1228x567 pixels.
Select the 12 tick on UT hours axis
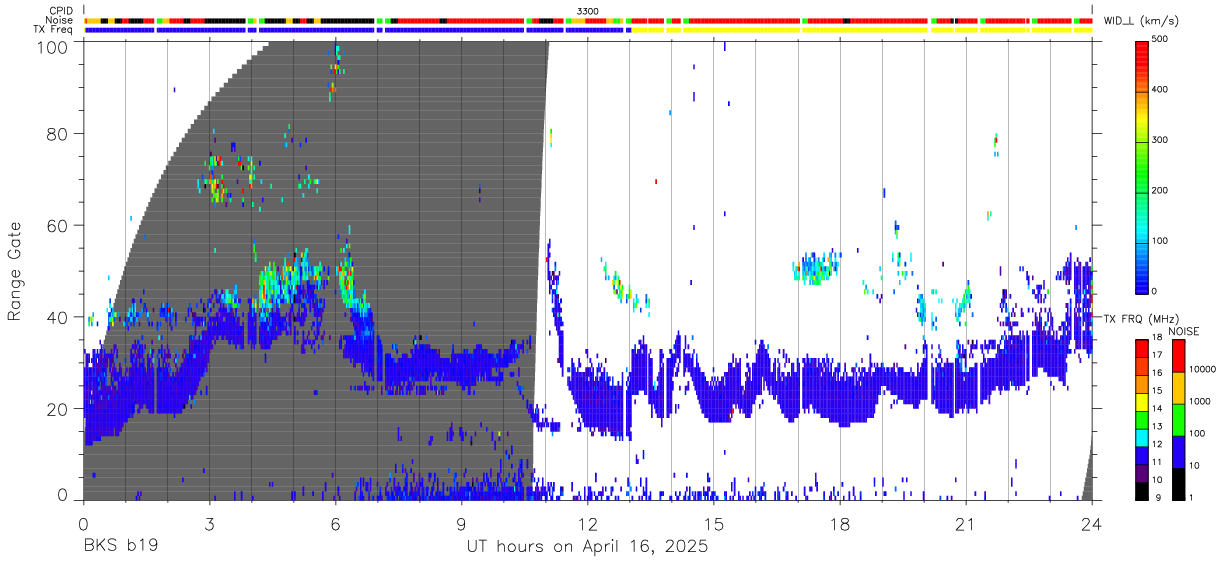(587, 523)
